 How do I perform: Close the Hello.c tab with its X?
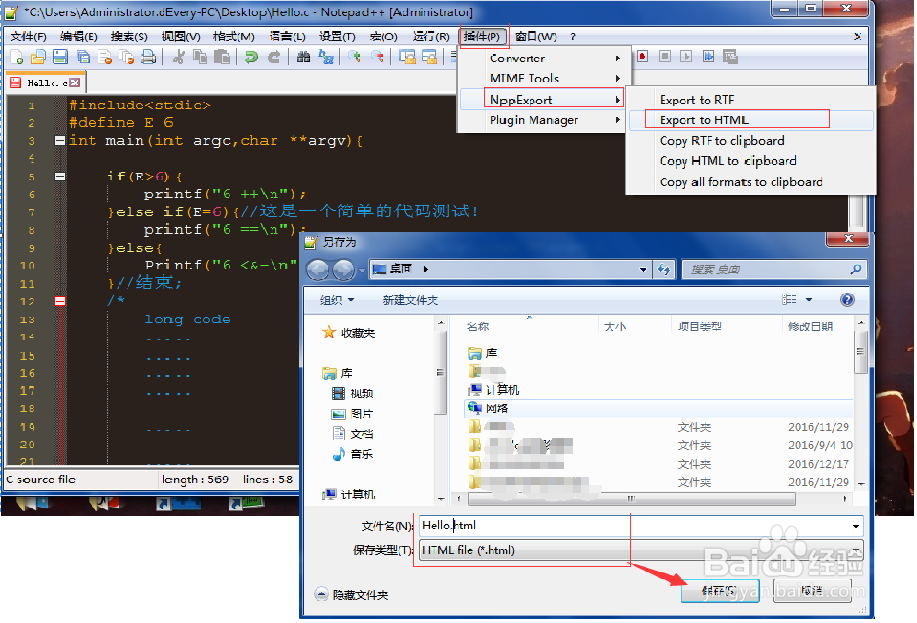coord(74,82)
